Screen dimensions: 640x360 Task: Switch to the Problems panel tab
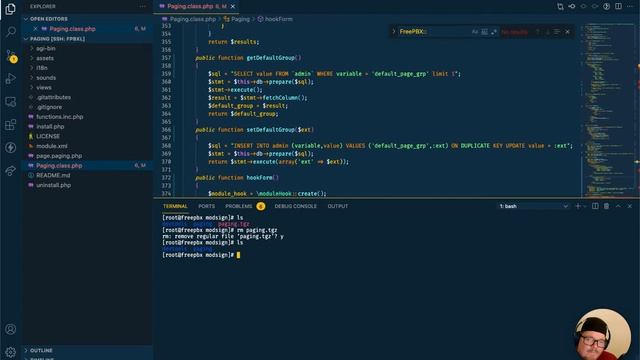(239, 207)
